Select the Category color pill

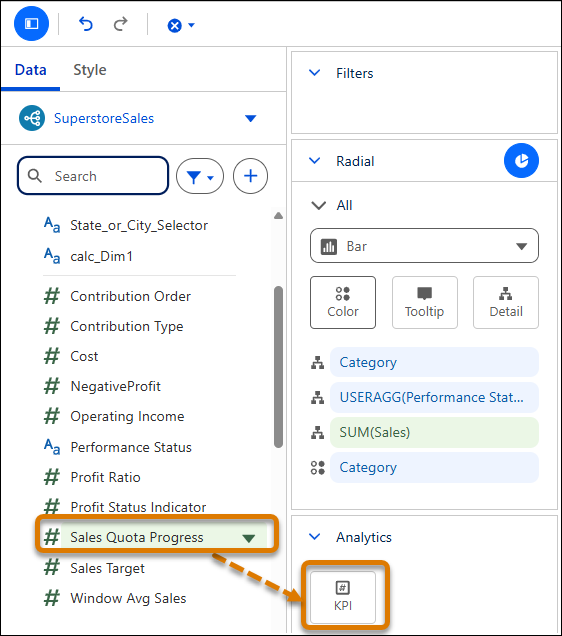(x=434, y=467)
